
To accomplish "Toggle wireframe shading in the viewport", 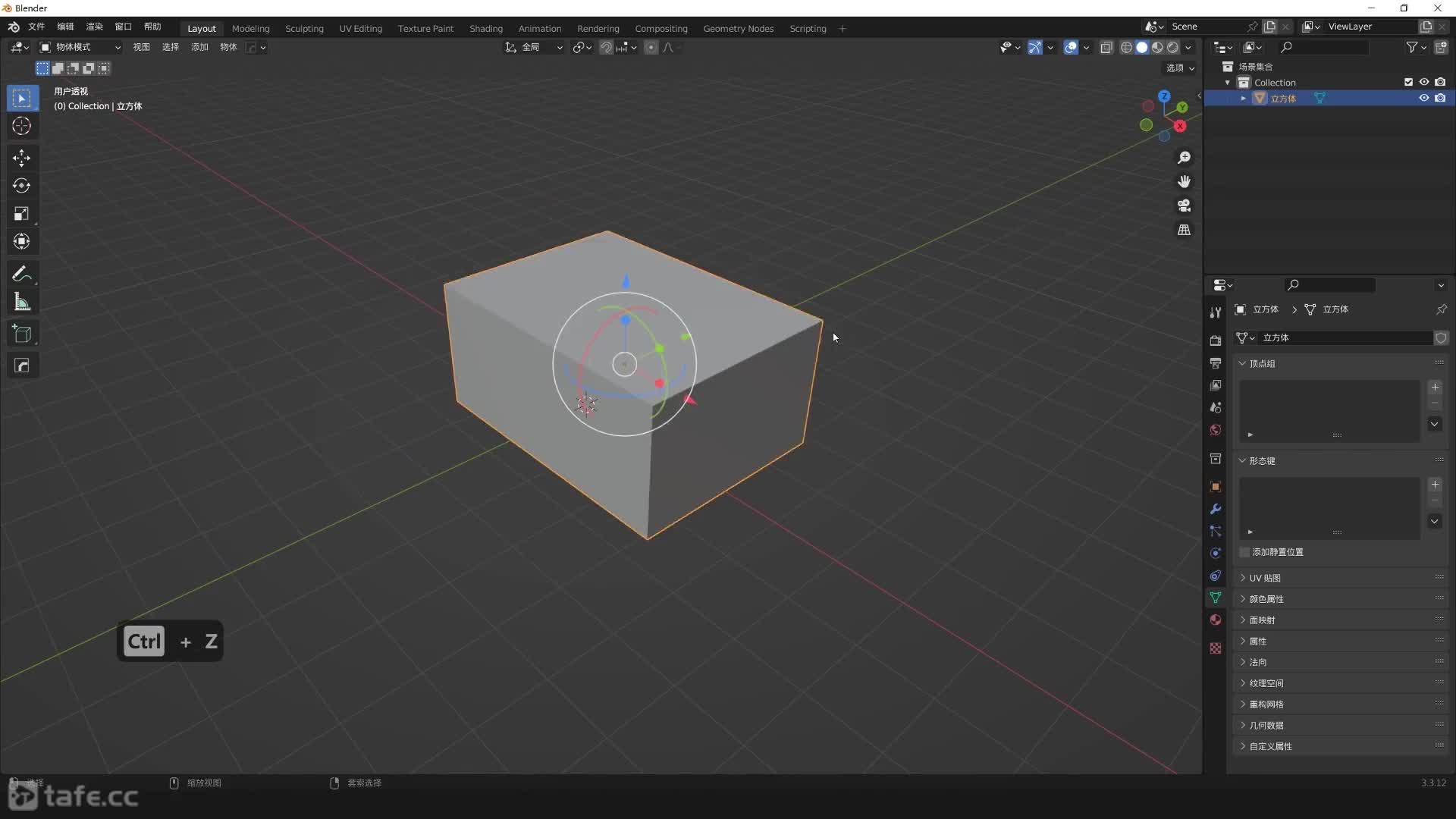I will click(x=1128, y=47).
